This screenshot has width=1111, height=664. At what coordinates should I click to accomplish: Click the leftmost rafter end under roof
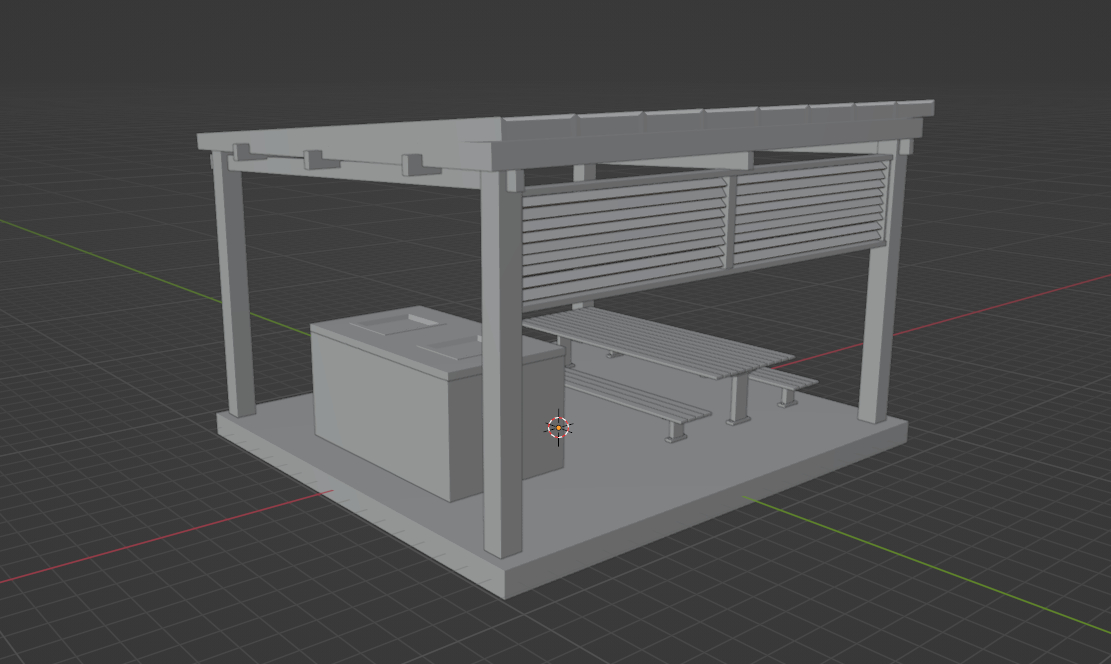click(x=243, y=153)
